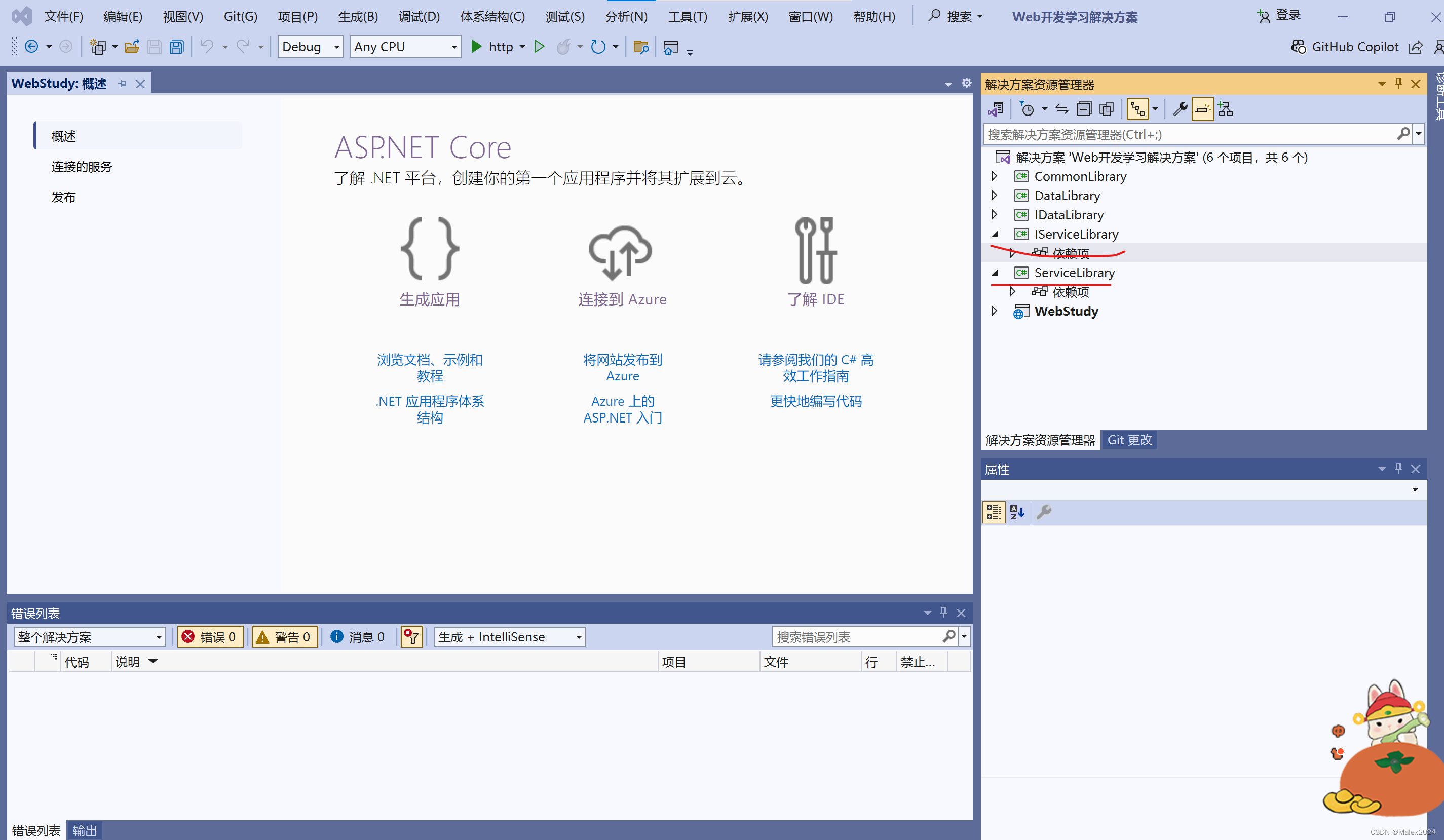Start debugging with the green http button

click(x=491, y=47)
